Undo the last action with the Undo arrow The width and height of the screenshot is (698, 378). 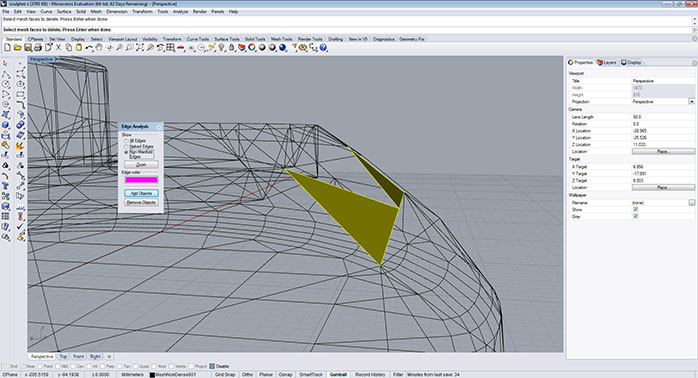[89, 47]
